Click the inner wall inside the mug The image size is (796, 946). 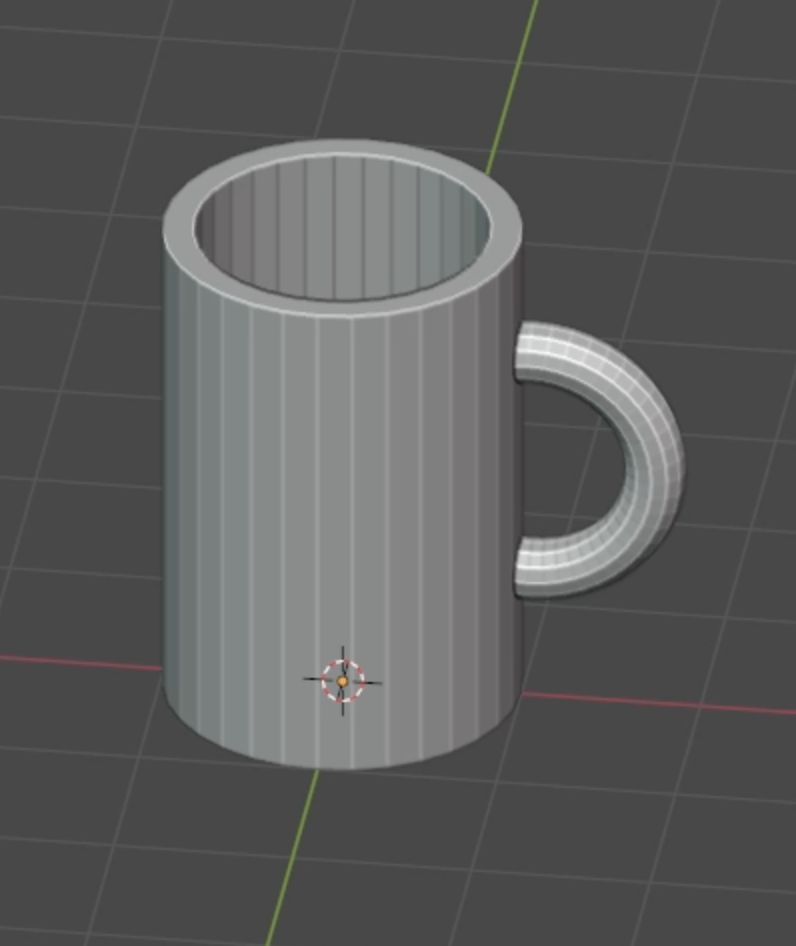click(x=344, y=226)
